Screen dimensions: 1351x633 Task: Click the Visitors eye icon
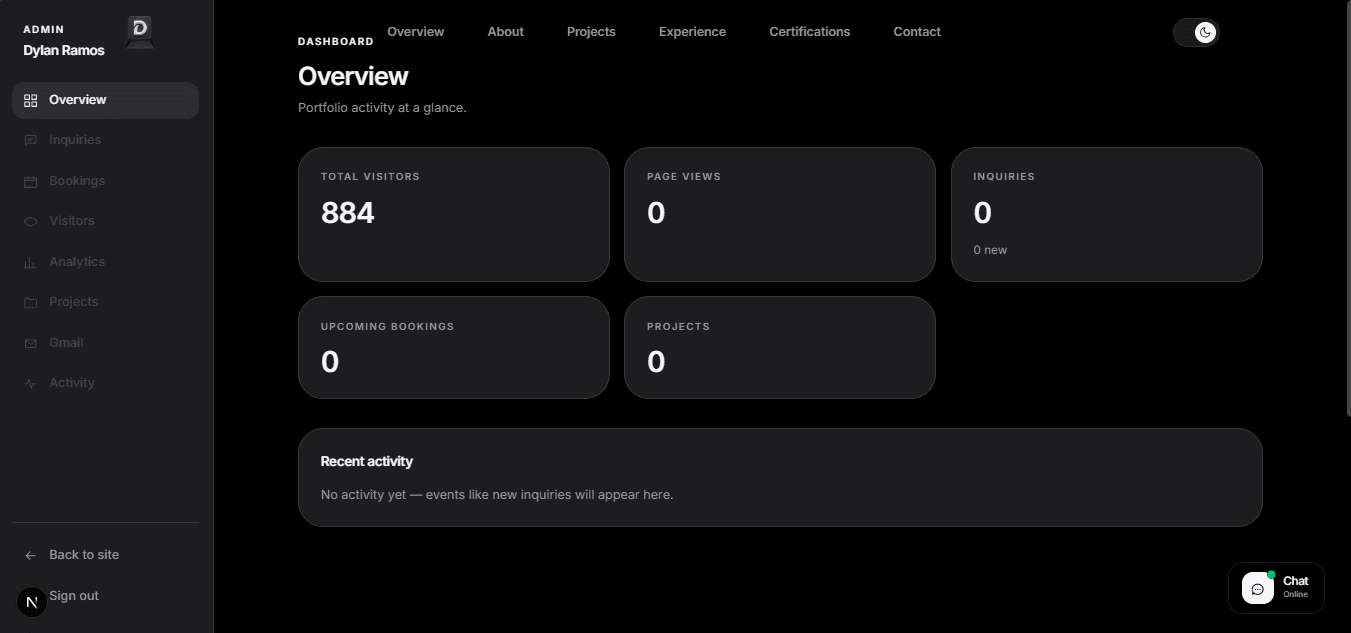30,221
